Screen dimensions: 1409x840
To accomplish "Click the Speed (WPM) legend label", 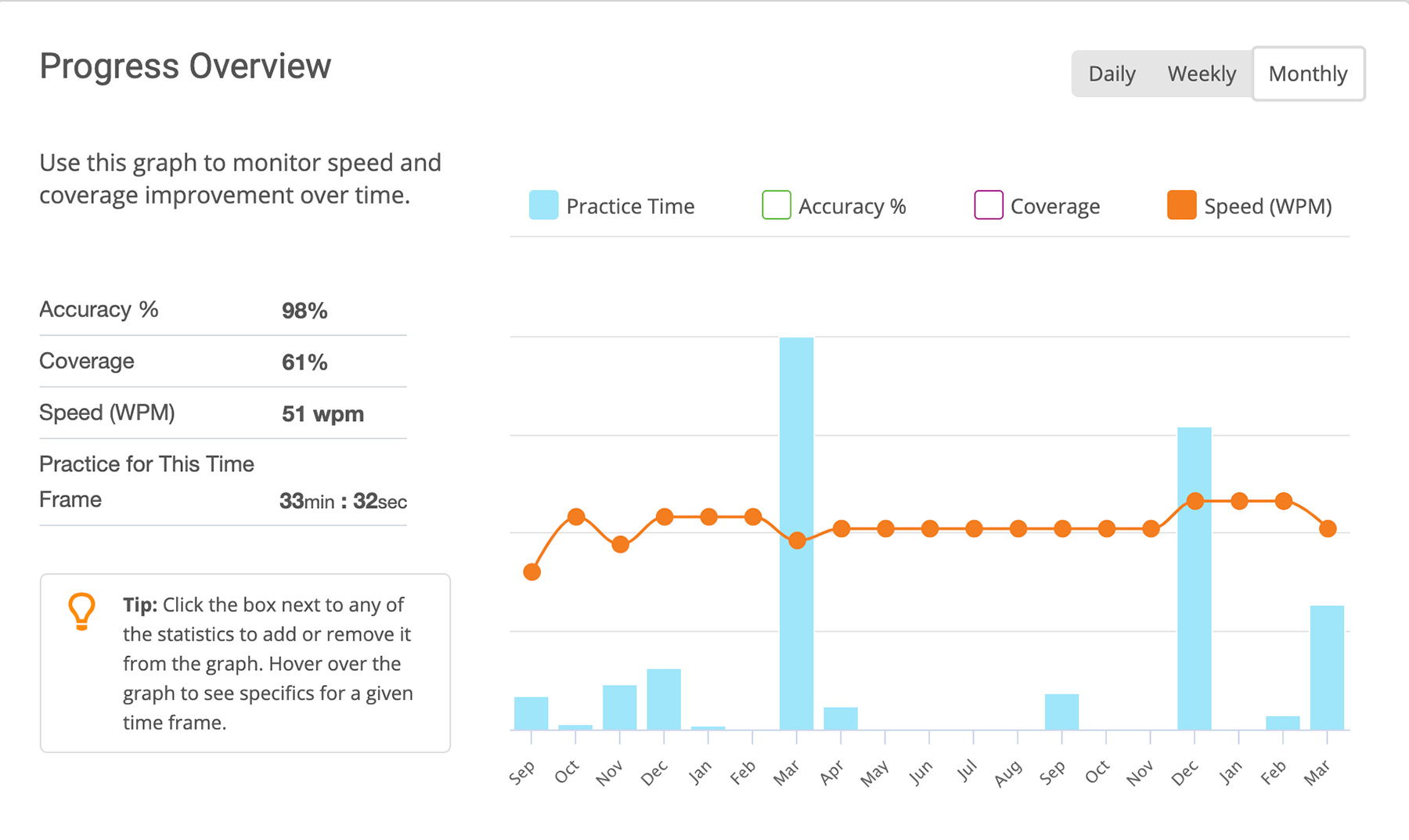I will pos(1267,206).
